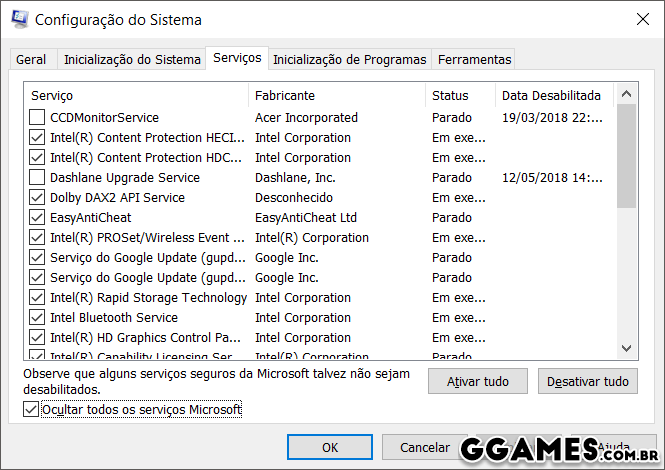The width and height of the screenshot is (665, 470).
Task: Close the Configuração do Sistema window
Action: tap(640, 19)
